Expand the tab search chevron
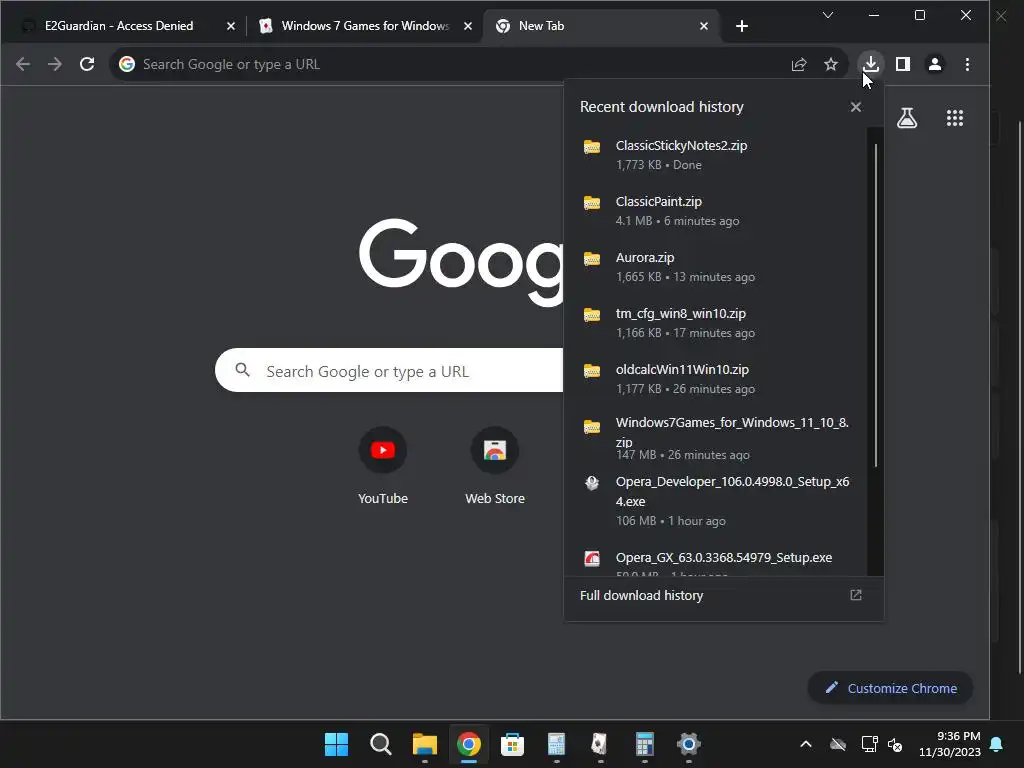Screen dimensions: 1024x768 (827, 15)
